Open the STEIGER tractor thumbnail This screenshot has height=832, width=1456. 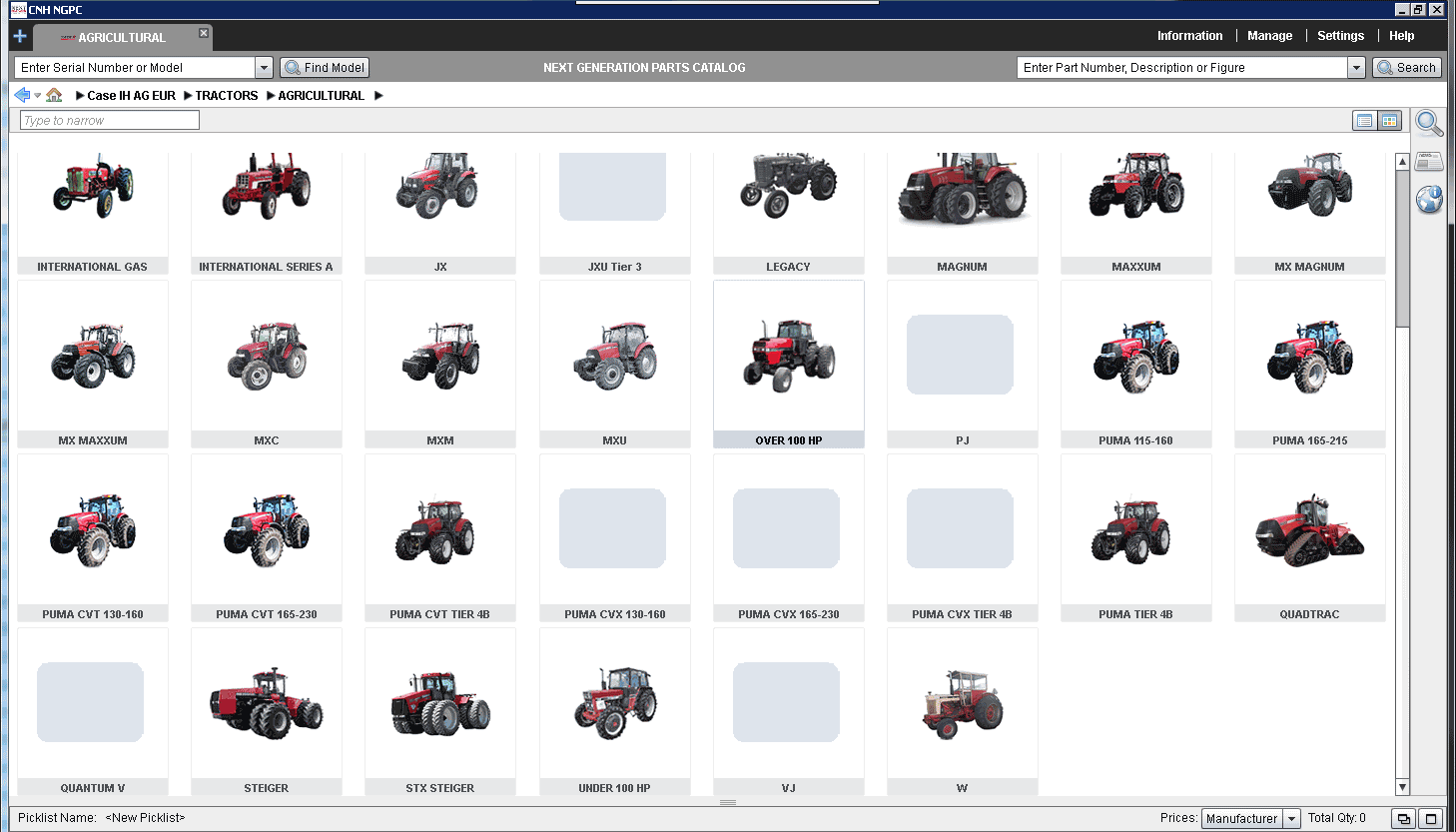pos(267,711)
